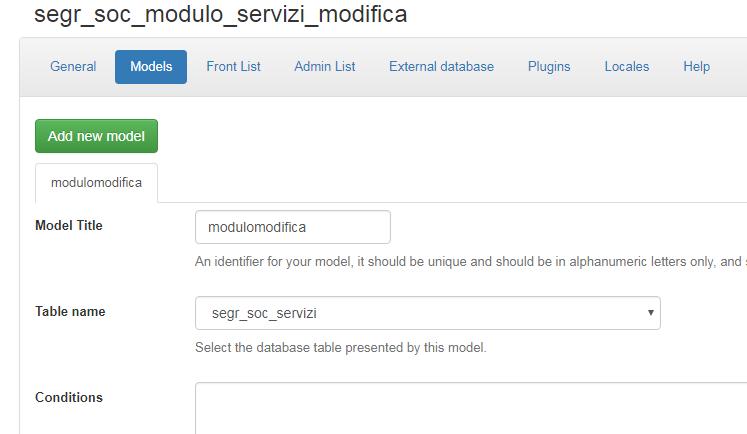
Task: Open the Help tab
Action: pos(696,67)
